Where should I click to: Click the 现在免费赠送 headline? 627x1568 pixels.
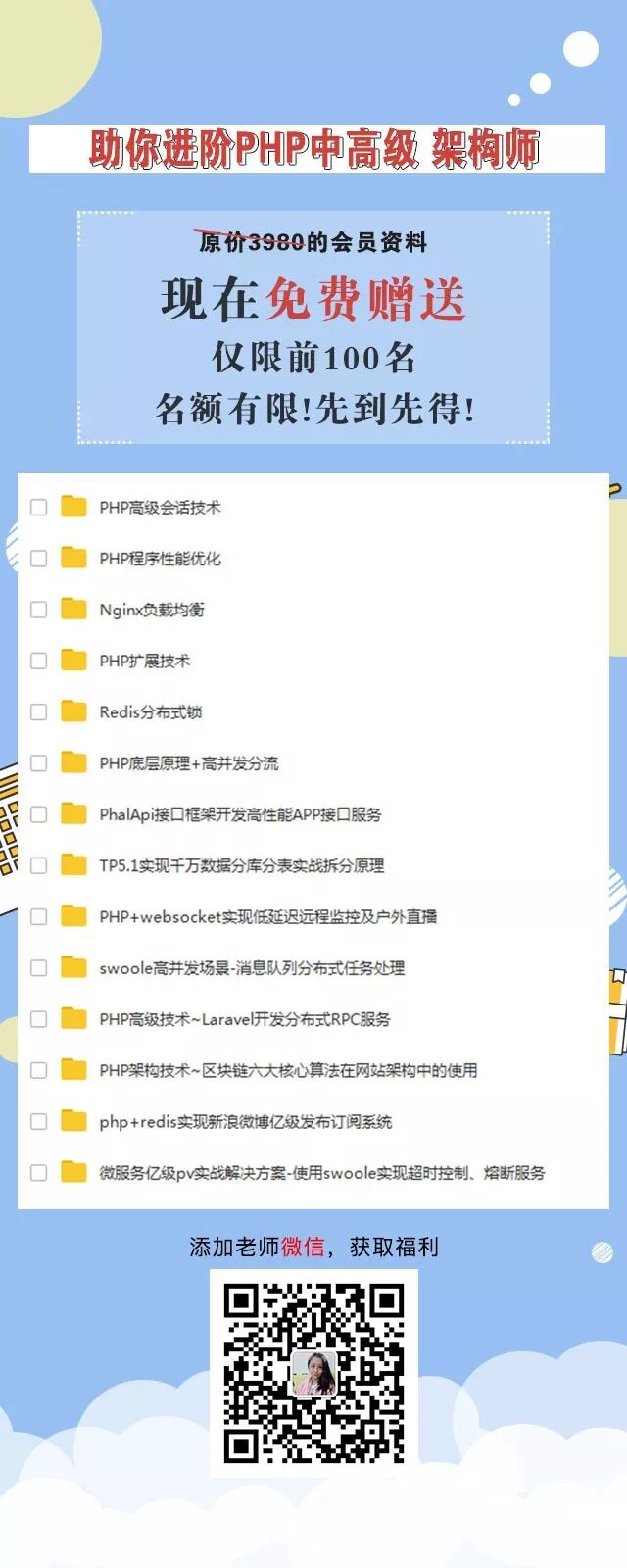(x=313, y=299)
